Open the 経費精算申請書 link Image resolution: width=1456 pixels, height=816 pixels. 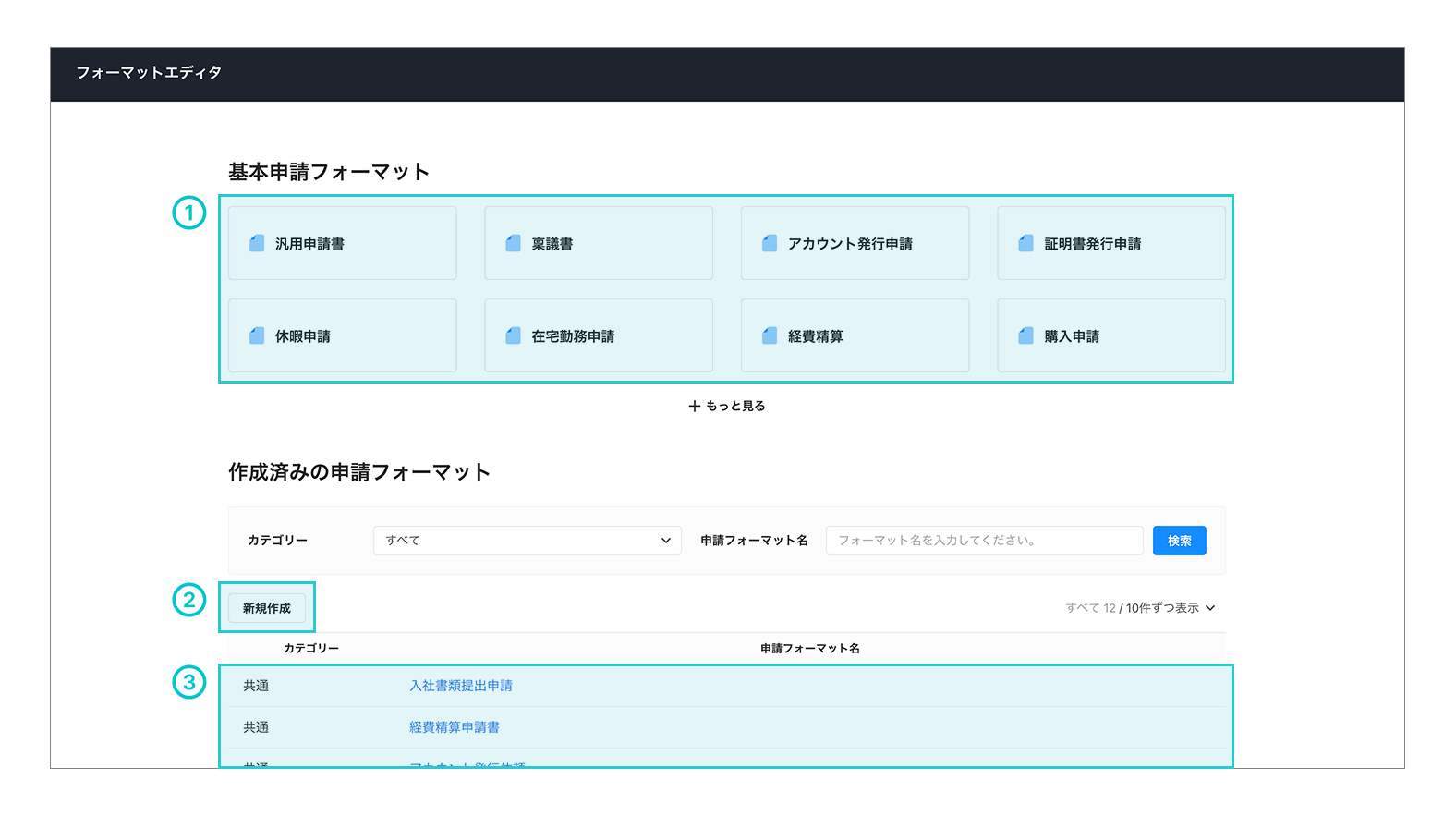coord(455,727)
